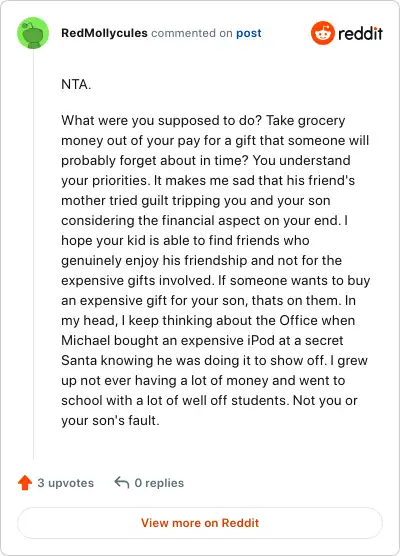The height and width of the screenshot is (556, 400).
Task: Click the line starting 'What were you supposed'
Action: point(203,121)
